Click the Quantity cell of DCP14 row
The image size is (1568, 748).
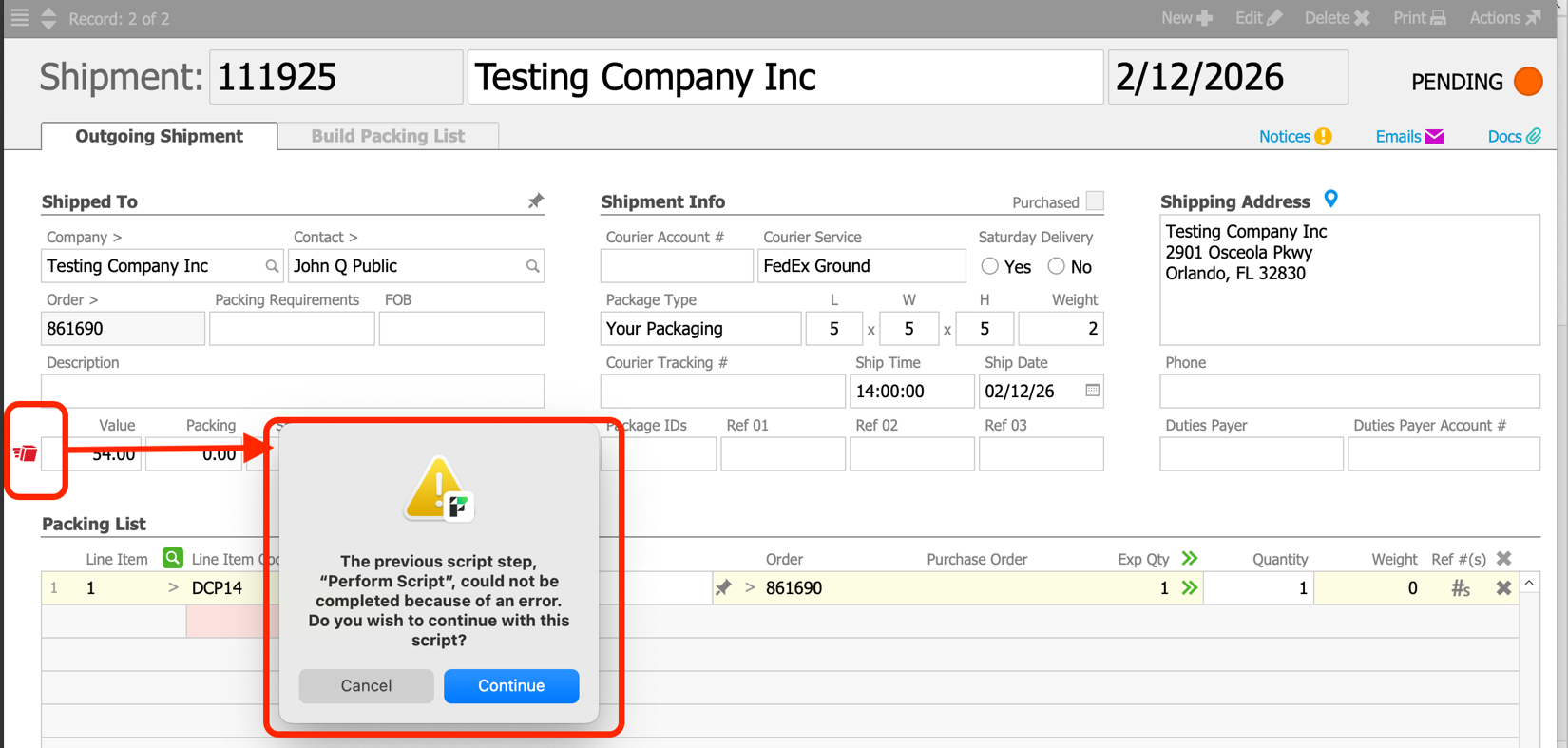(1258, 588)
